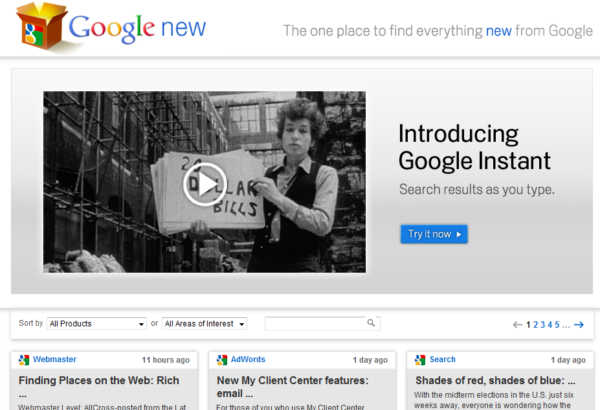Viewport: 600px width, 410px height.
Task: Click the video thumbnail image
Action: click(x=204, y=182)
